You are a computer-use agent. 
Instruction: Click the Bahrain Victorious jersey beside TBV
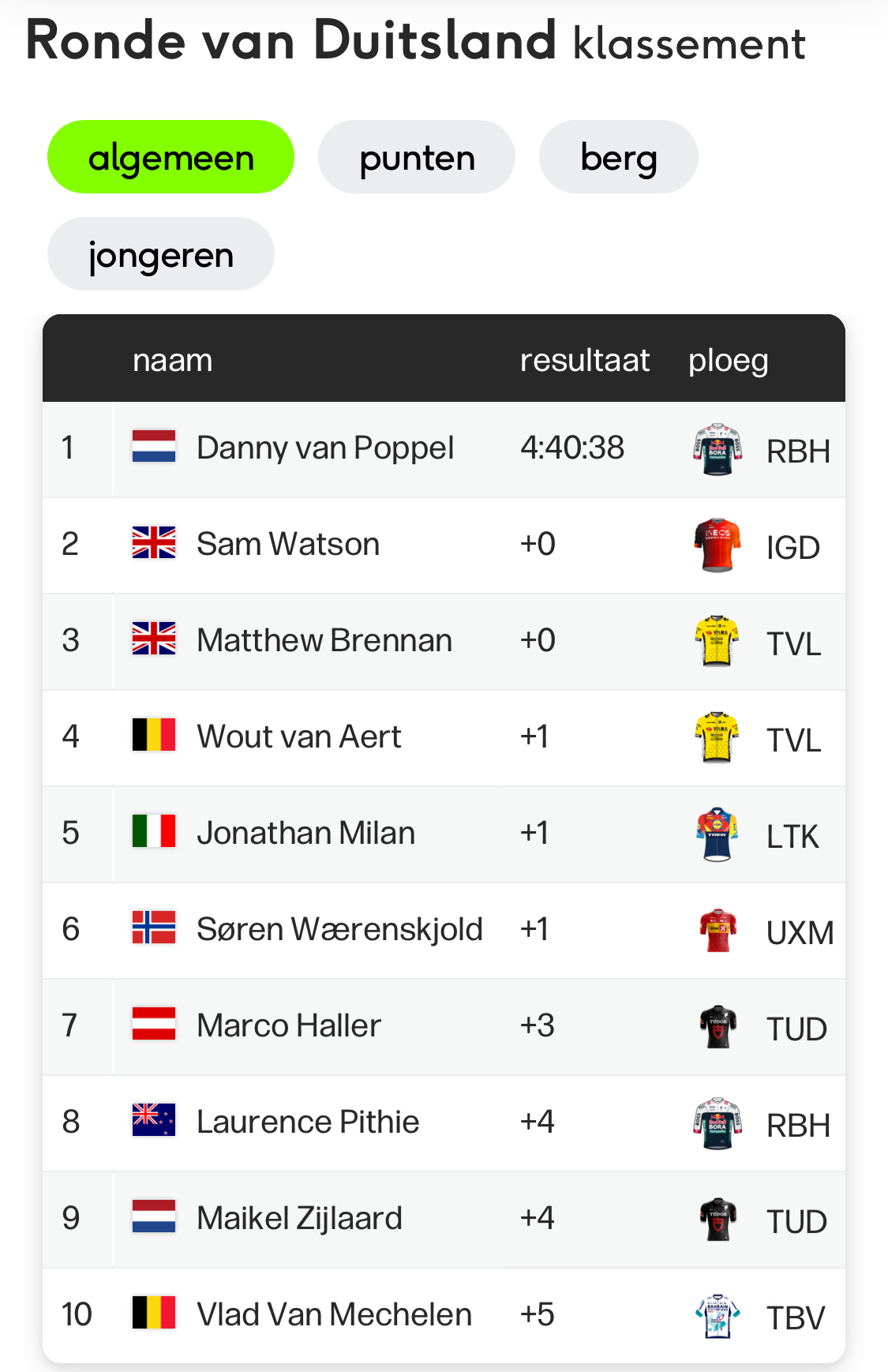click(718, 1316)
